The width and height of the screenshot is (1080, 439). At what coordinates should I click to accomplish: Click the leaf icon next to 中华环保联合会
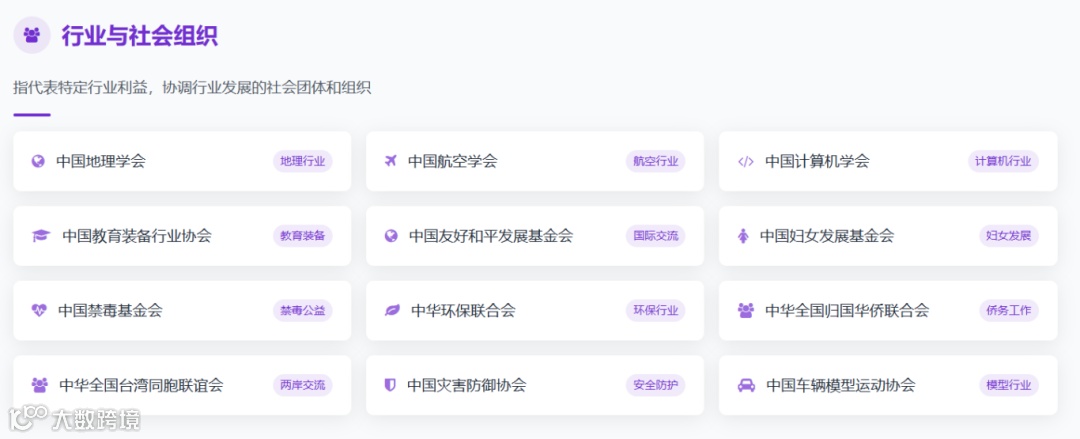tap(392, 310)
